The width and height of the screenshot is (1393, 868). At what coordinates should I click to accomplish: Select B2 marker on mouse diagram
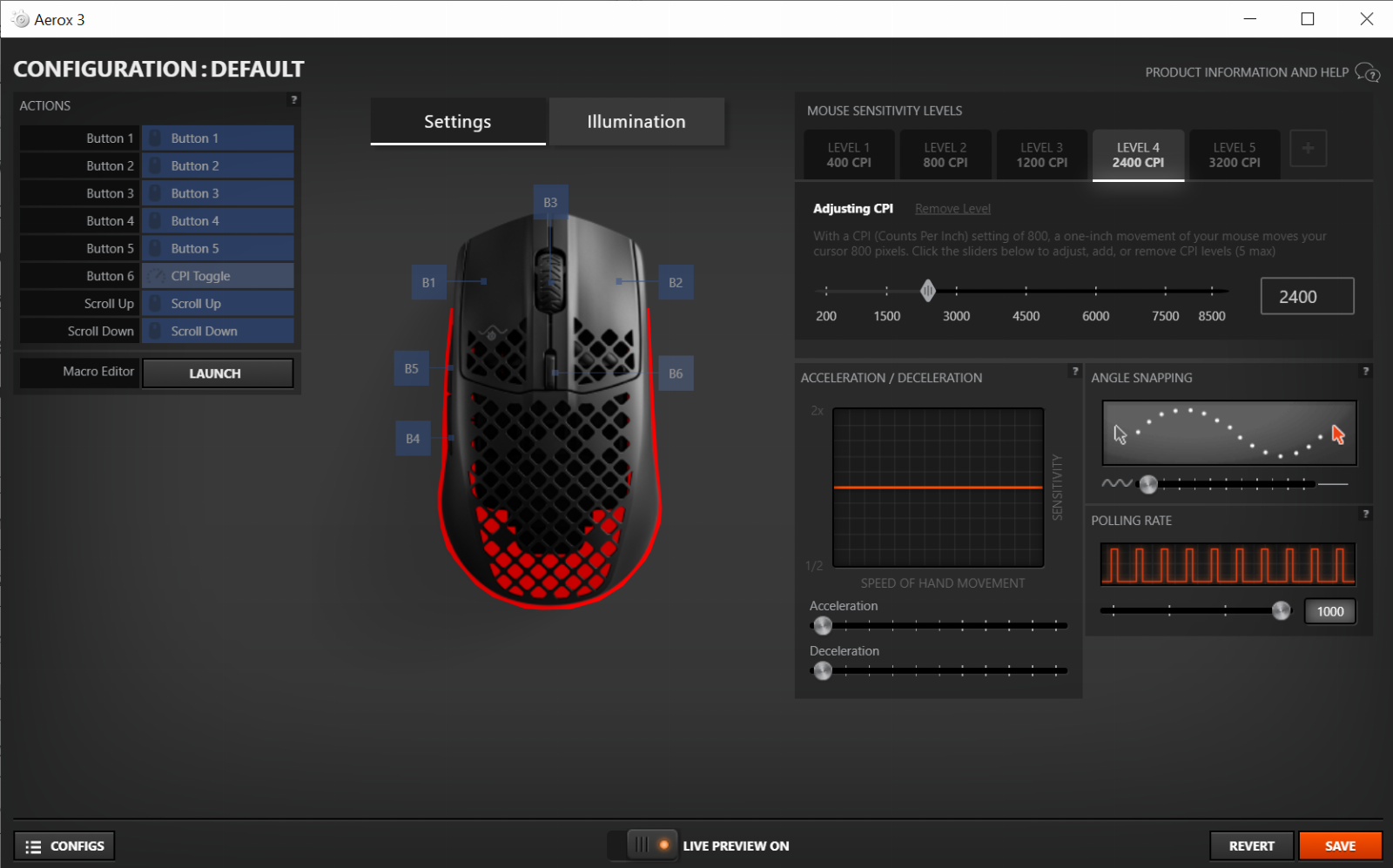click(x=676, y=282)
